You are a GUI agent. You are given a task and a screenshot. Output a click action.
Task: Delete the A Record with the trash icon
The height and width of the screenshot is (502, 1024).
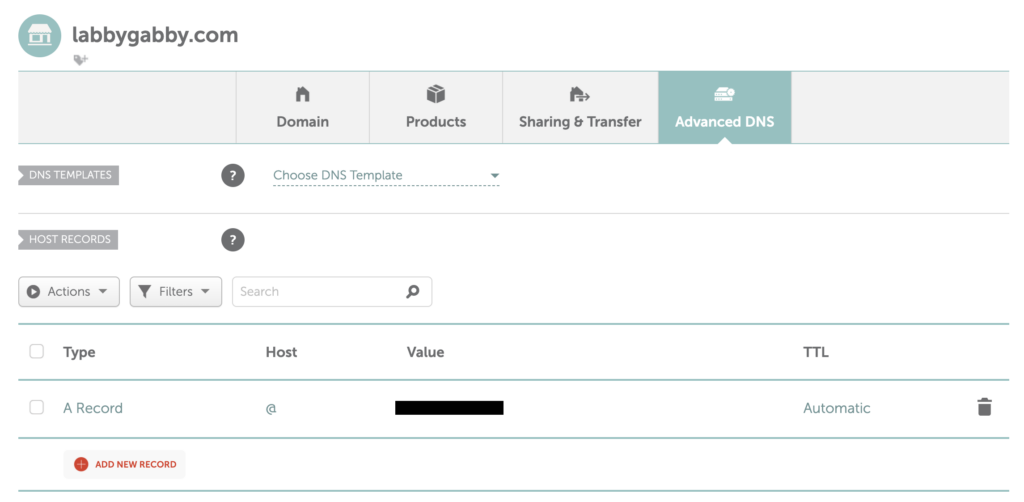pos(984,407)
